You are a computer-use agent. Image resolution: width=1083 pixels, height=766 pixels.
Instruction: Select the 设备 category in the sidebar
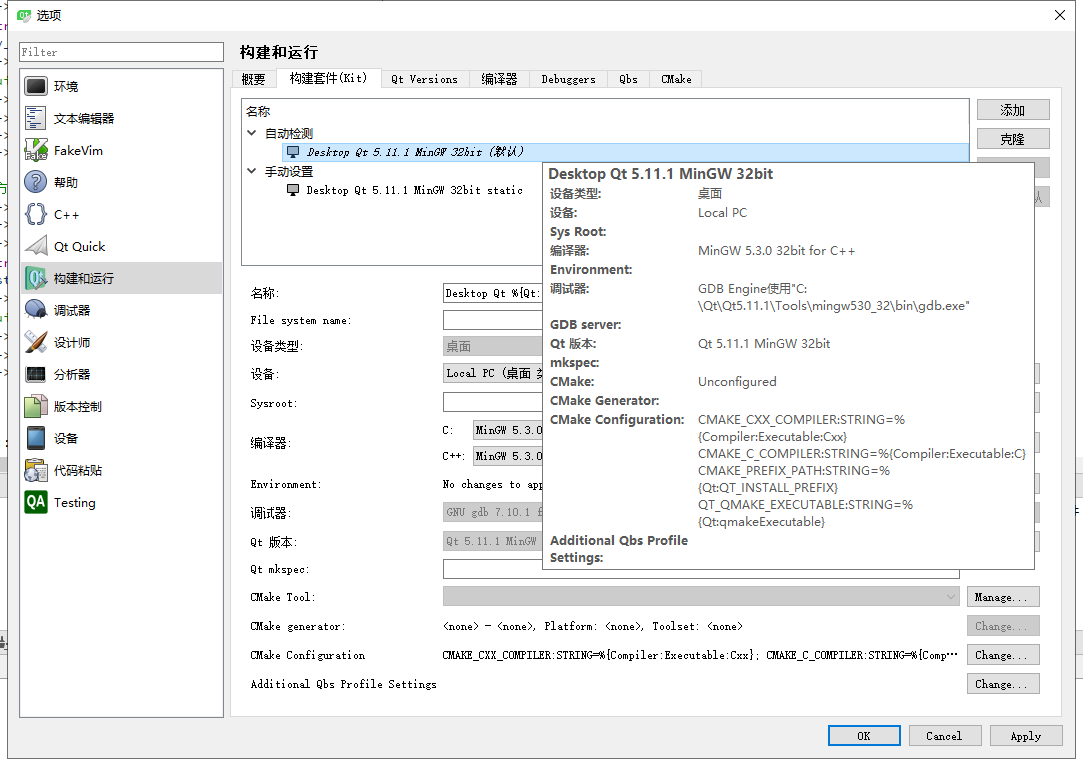click(121, 438)
